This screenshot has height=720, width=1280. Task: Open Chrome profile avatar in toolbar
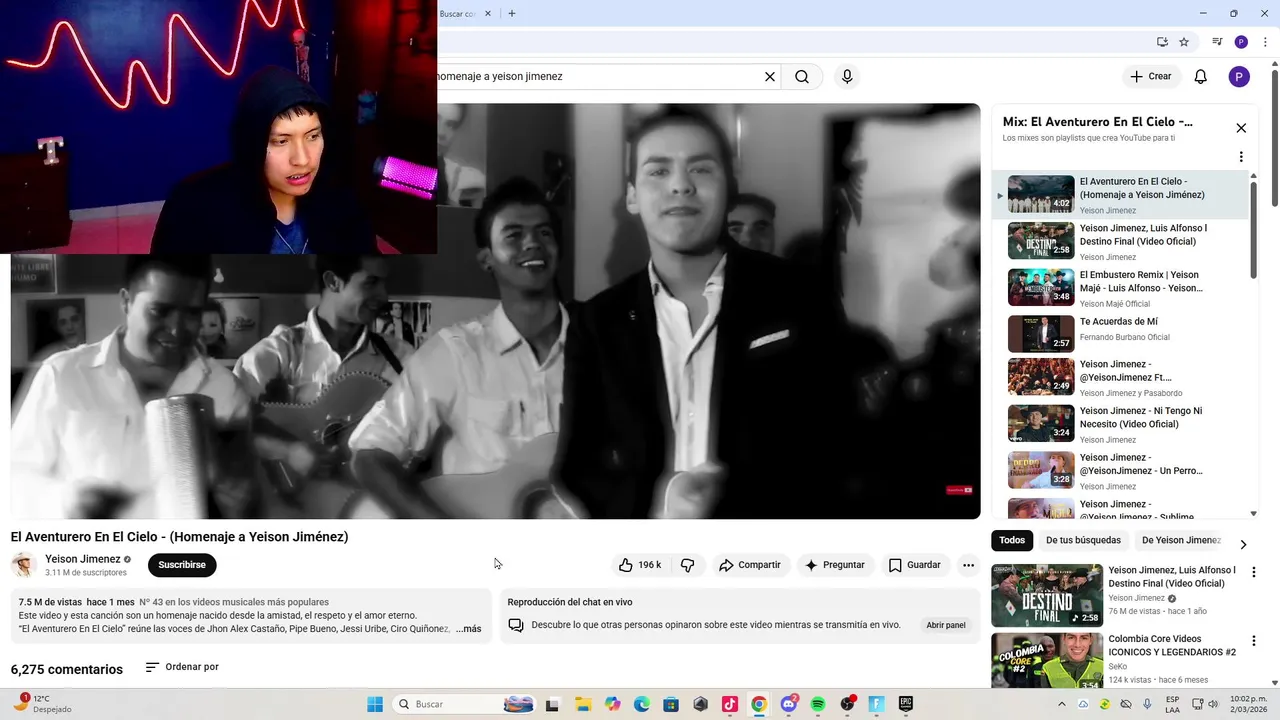click(x=1241, y=42)
